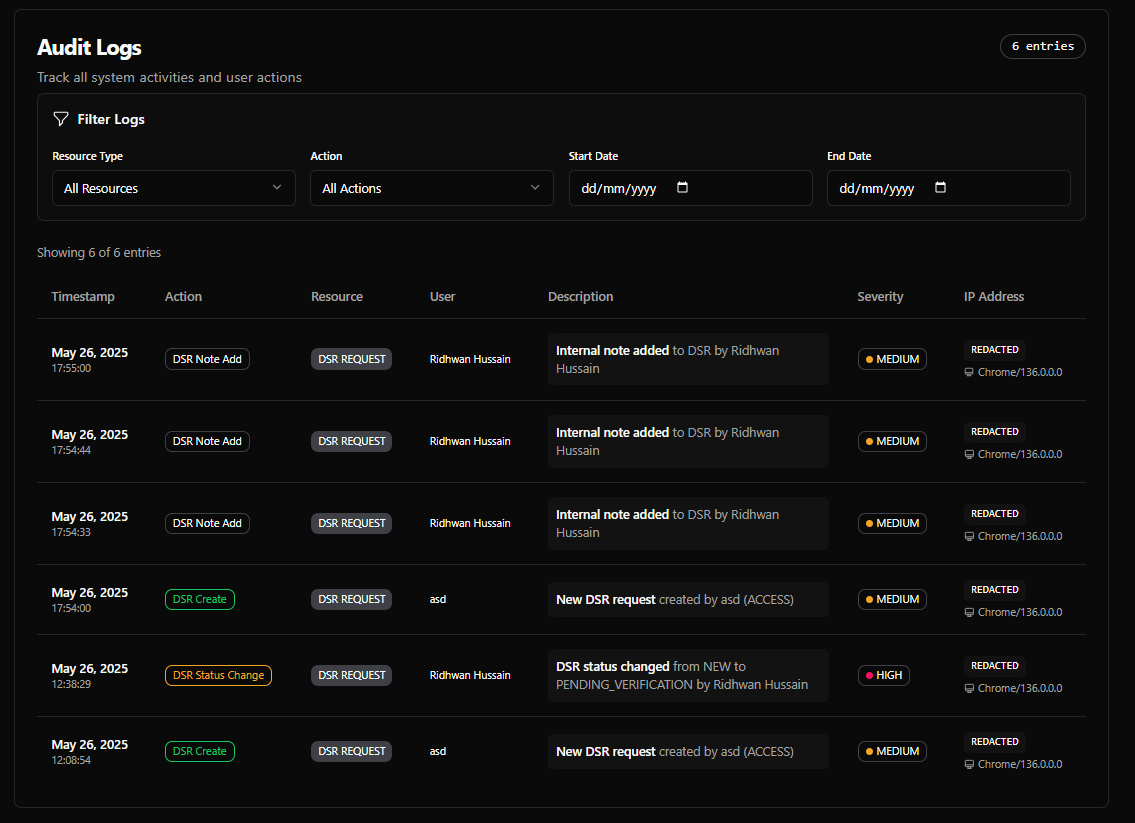Click the Description column header
The width and height of the screenshot is (1135, 823).
click(x=581, y=296)
